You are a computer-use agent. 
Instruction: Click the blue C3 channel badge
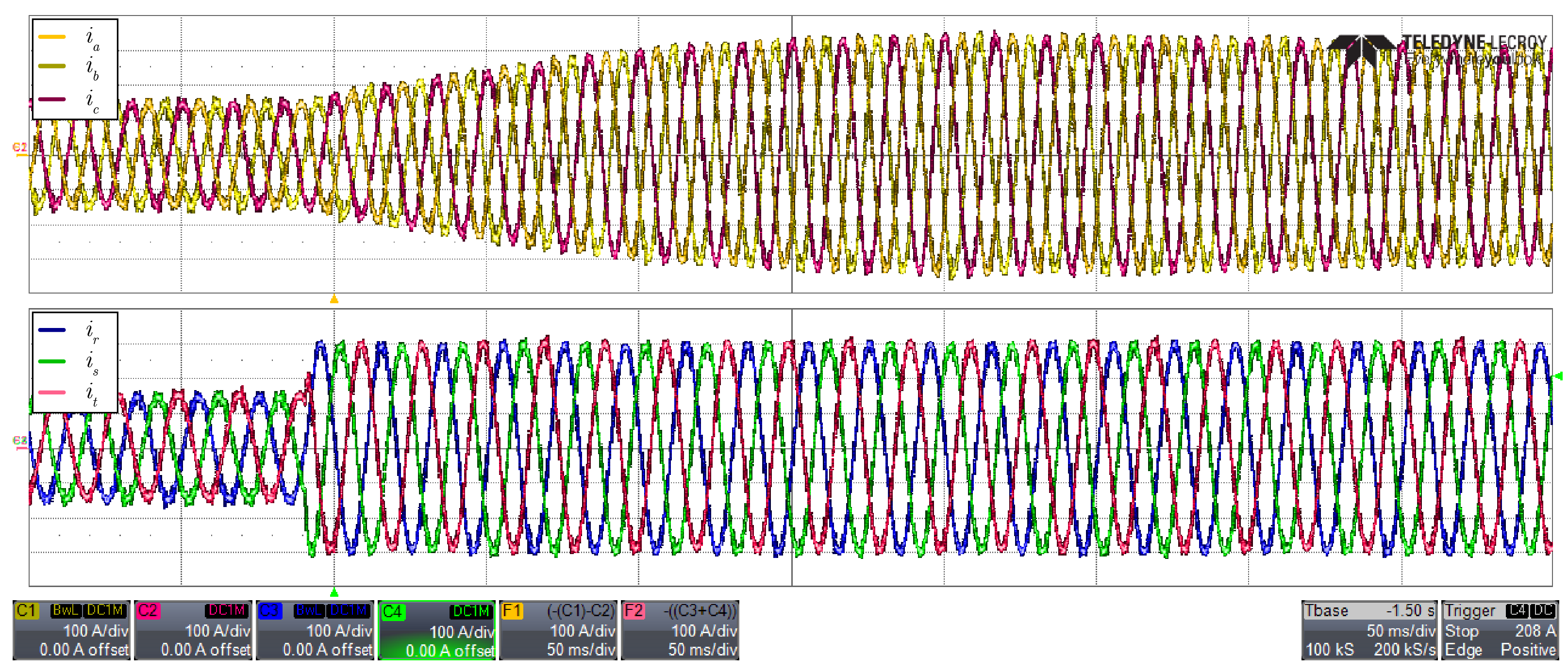click(x=269, y=611)
